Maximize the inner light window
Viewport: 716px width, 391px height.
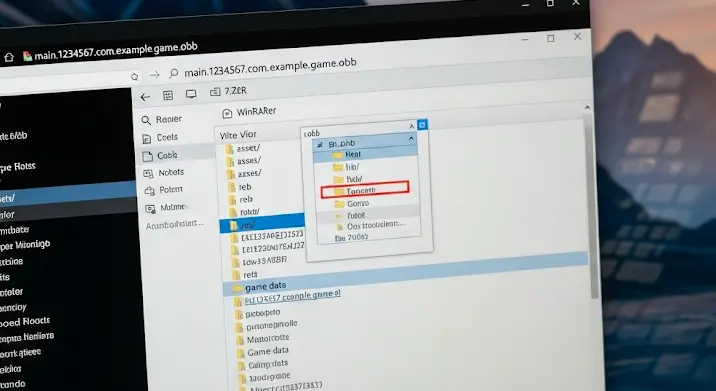tap(551, 38)
